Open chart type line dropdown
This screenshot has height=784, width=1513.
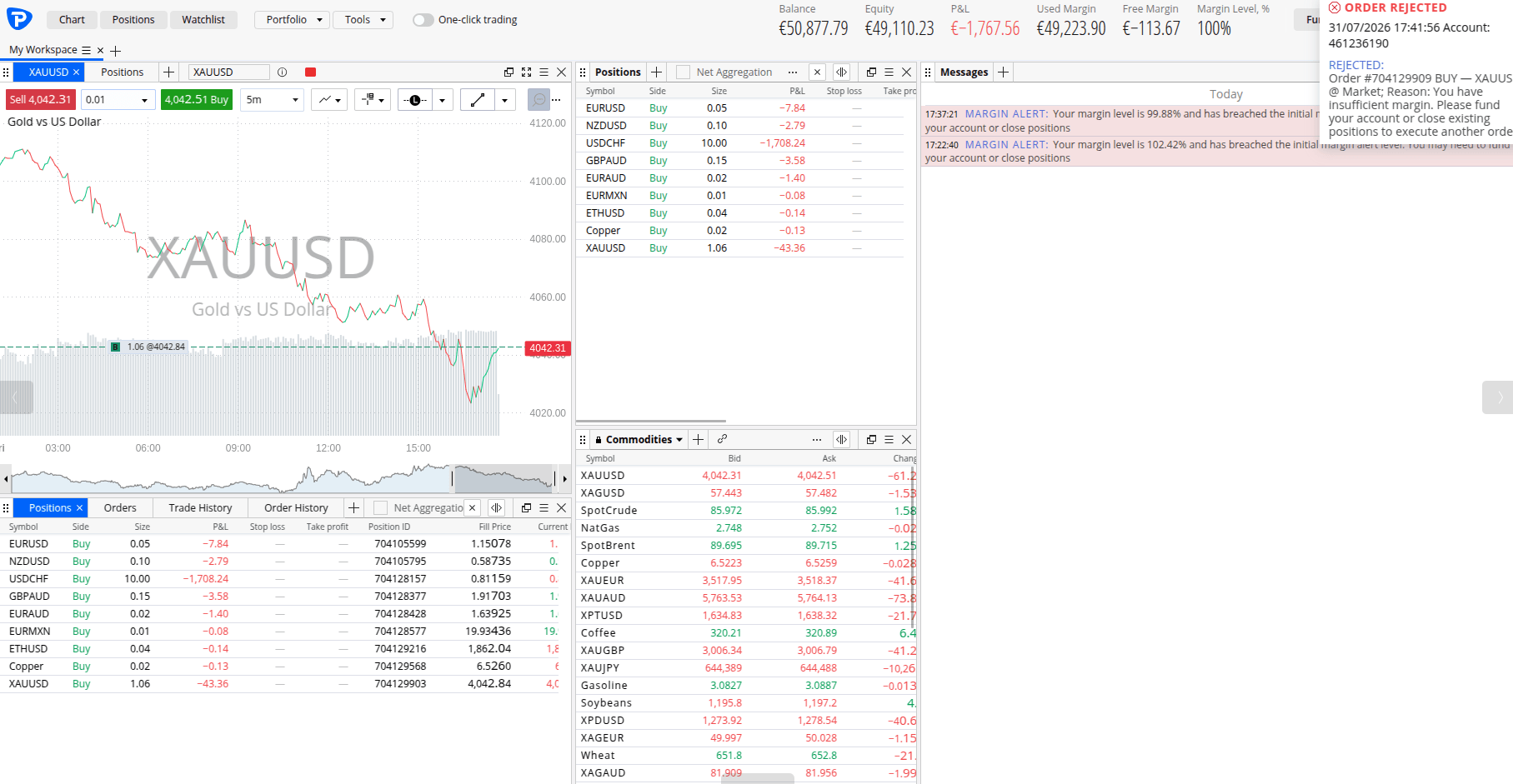point(328,100)
